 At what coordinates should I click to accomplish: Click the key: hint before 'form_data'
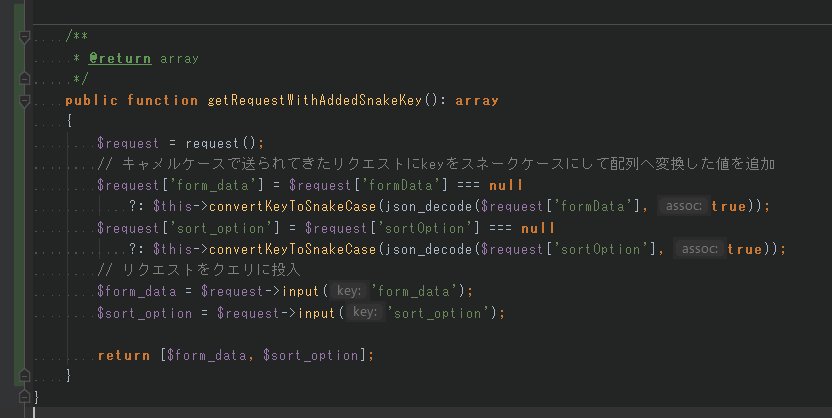[x=349, y=291]
